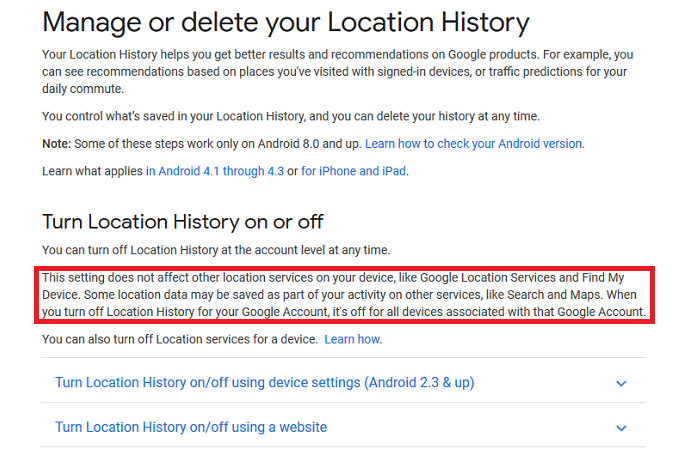Click the red-outlined paragraph starting "This setting does not"
Viewport: 680px width, 453px height.
coord(344,295)
